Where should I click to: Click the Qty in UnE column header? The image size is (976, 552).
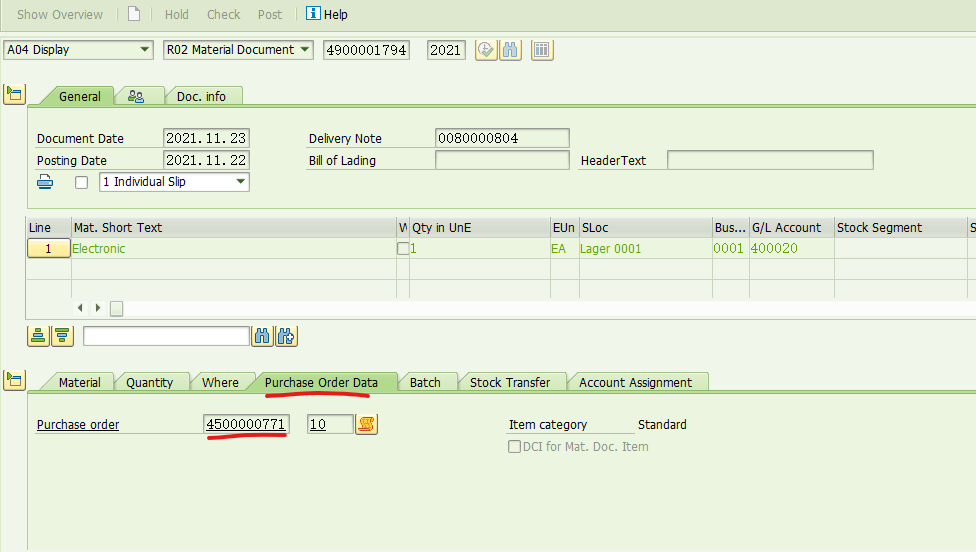(x=480, y=228)
